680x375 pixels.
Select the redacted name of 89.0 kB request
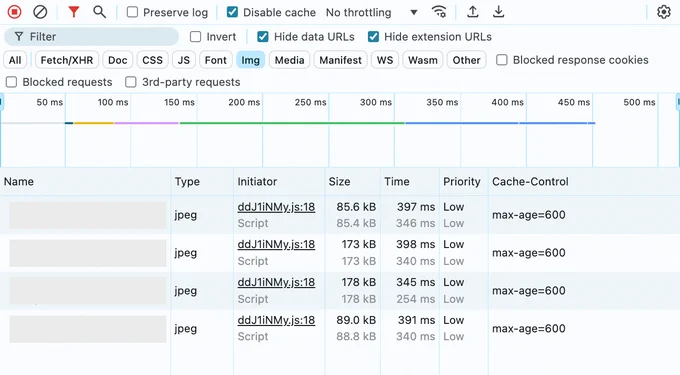[x=88, y=329]
